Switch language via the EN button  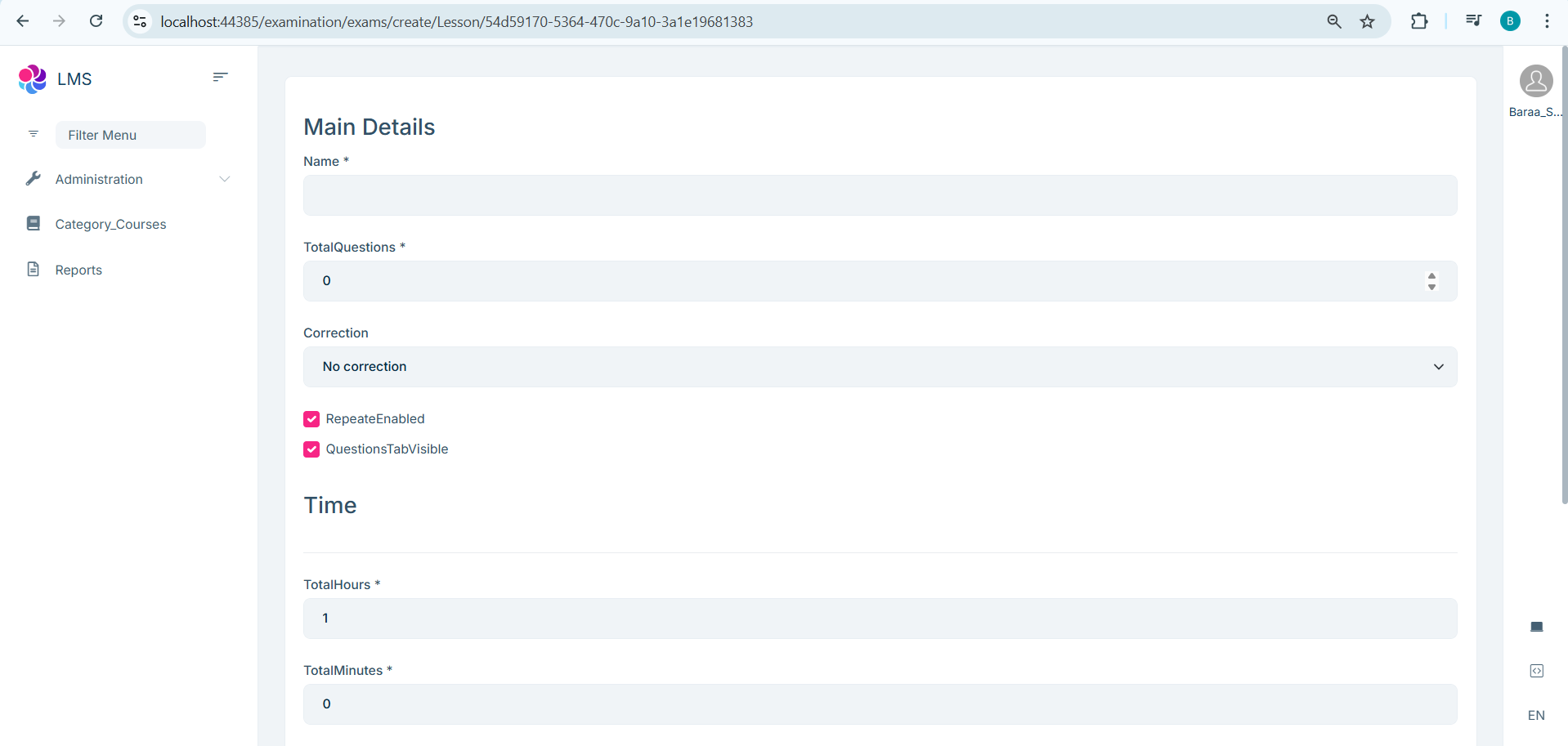pos(1536,715)
